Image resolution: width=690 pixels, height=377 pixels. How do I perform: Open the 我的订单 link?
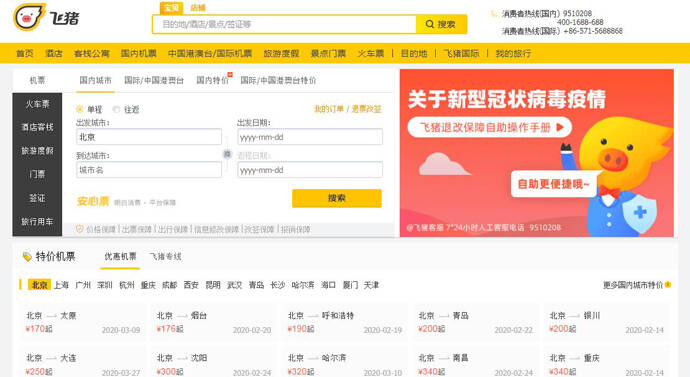[328, 109]
